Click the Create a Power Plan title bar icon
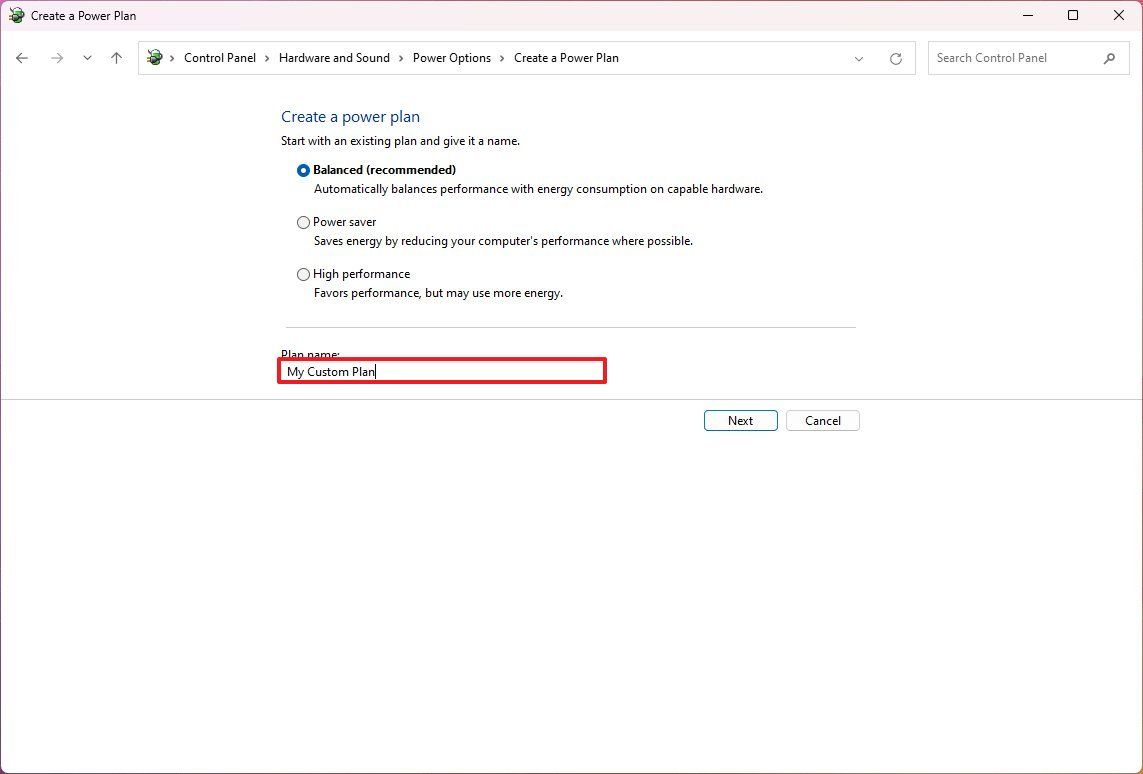This screenshot has width=1143, height=774. [x=14, y=15]
